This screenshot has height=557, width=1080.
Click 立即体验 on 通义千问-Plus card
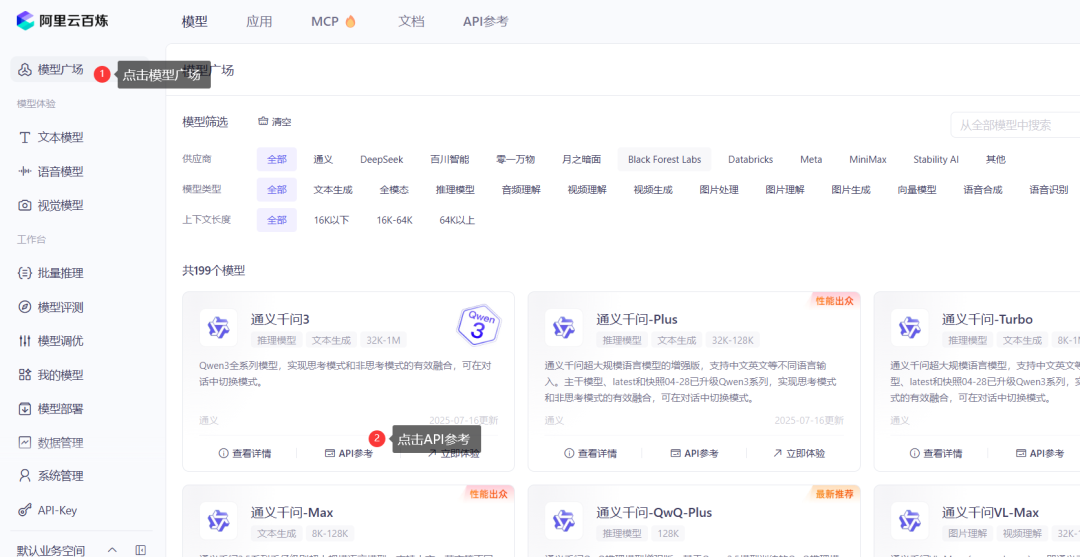click(x=799, y=453)
